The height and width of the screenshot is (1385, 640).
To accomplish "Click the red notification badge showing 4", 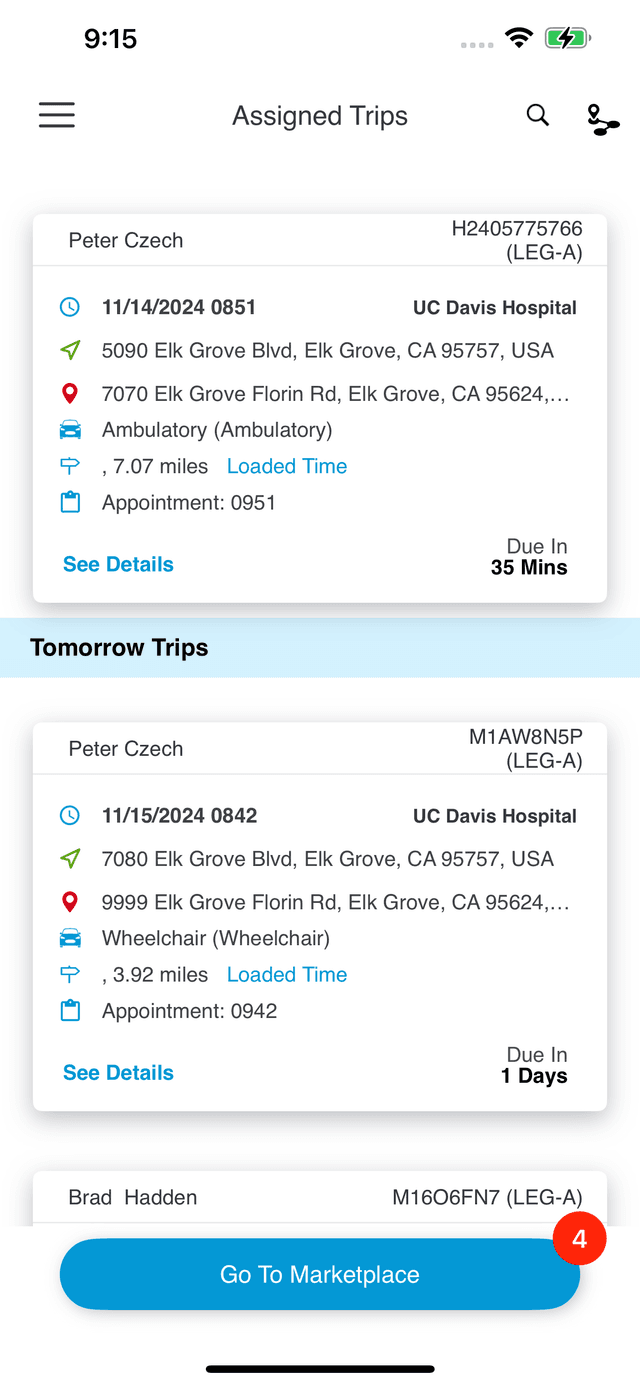I will point(579,1238).
